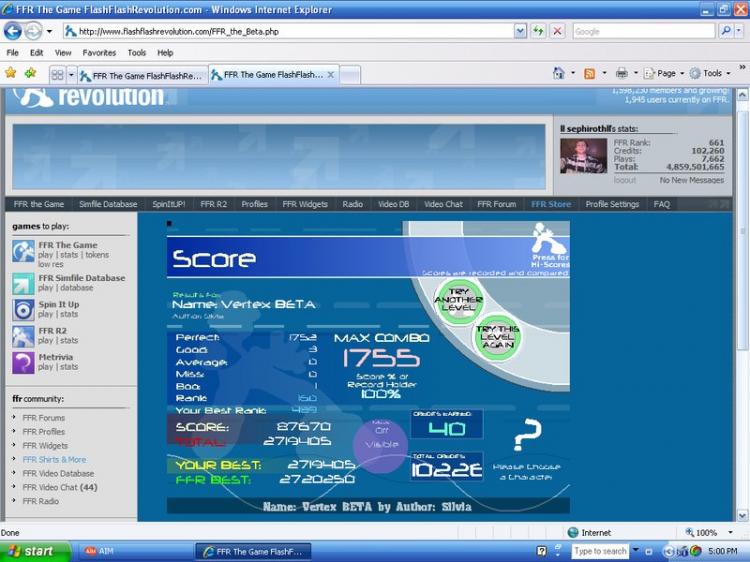Open the Page dropdown in command bar
The image size is (750, 562).
coord(666,73)
